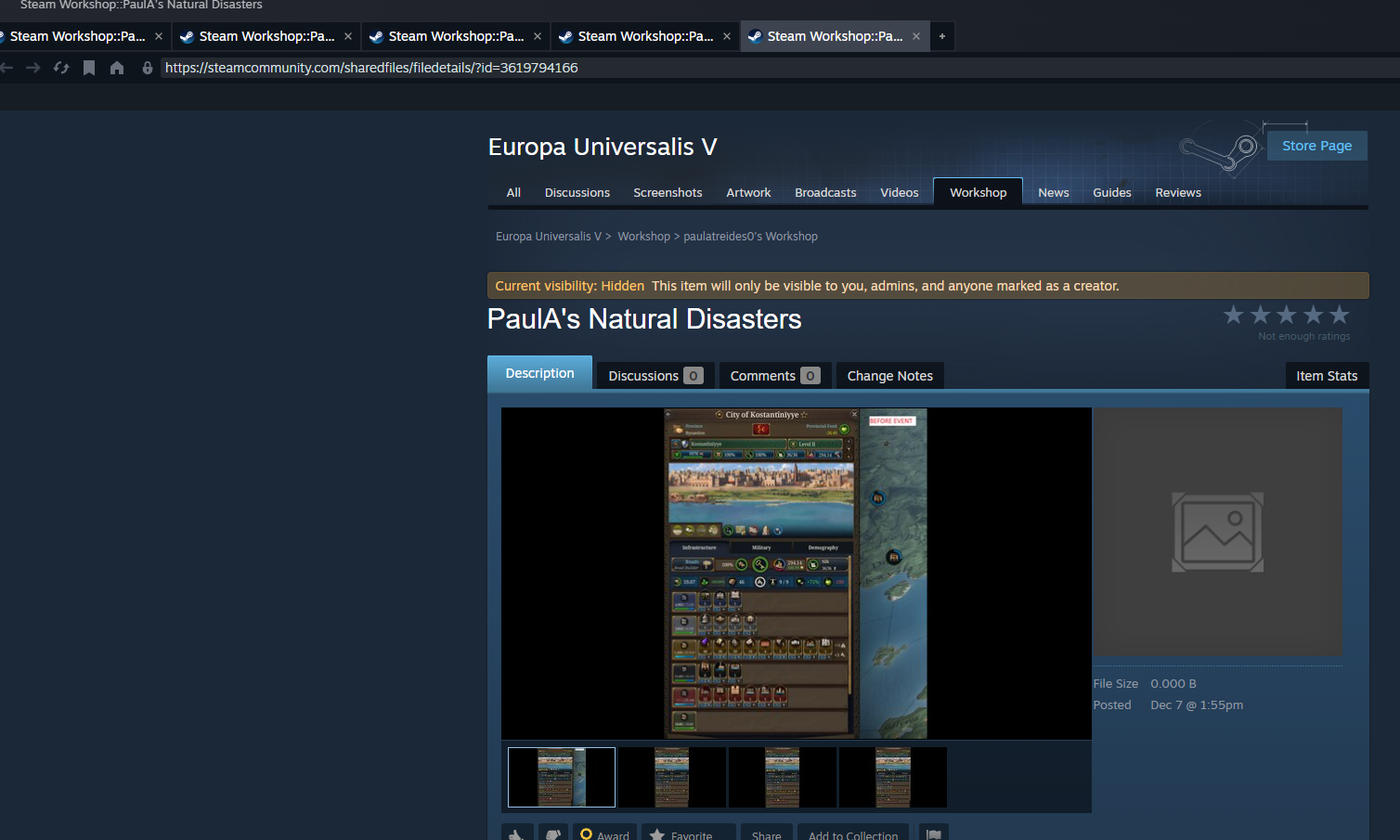The width and height of the screenshot is (1400, 840).
Task: Open a new tab with the plus button
Action: (942, 36)
